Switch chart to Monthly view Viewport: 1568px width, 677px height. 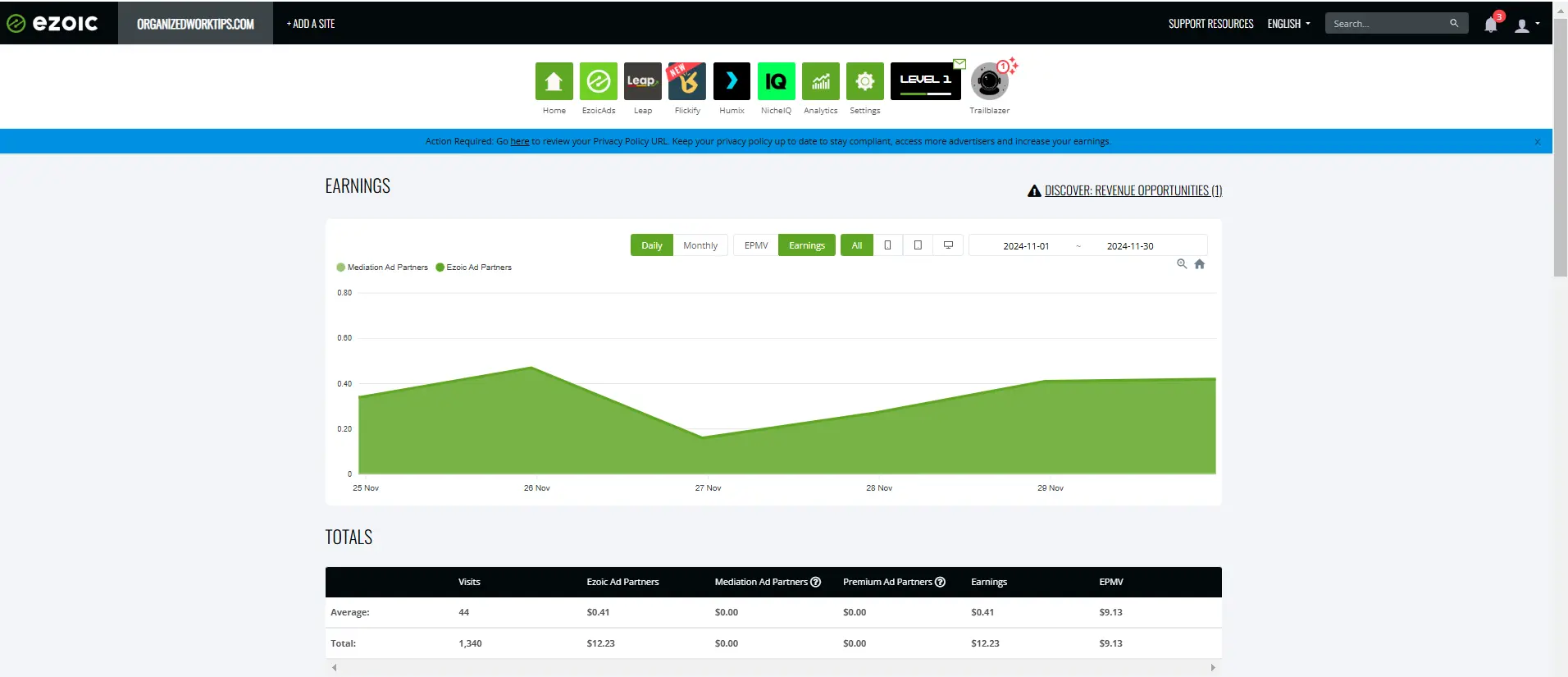click(x=700, y=245)
